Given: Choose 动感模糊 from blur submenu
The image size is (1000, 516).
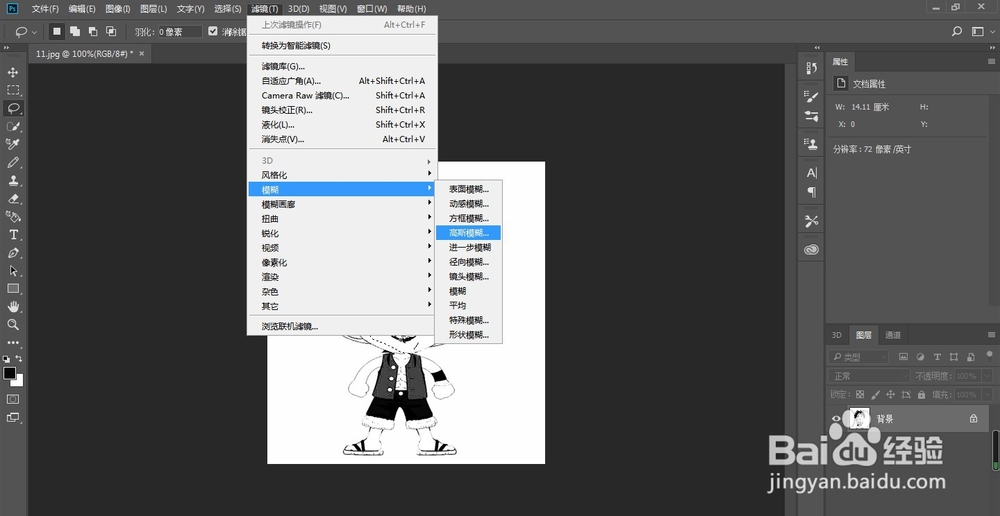Looking at the screenshot, I should click(469, 203).
